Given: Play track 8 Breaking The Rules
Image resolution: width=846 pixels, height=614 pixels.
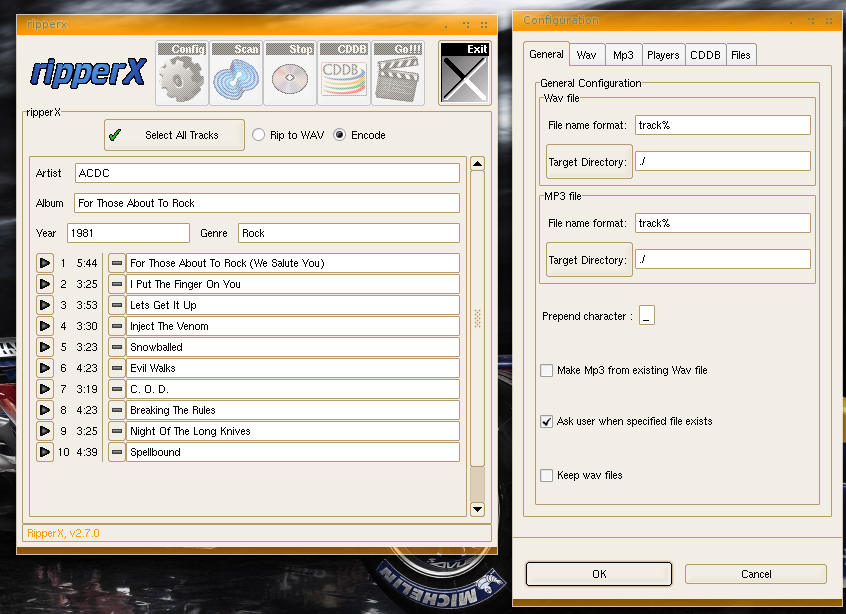Looking at the screenshot, I should click(x=45, y=411).
